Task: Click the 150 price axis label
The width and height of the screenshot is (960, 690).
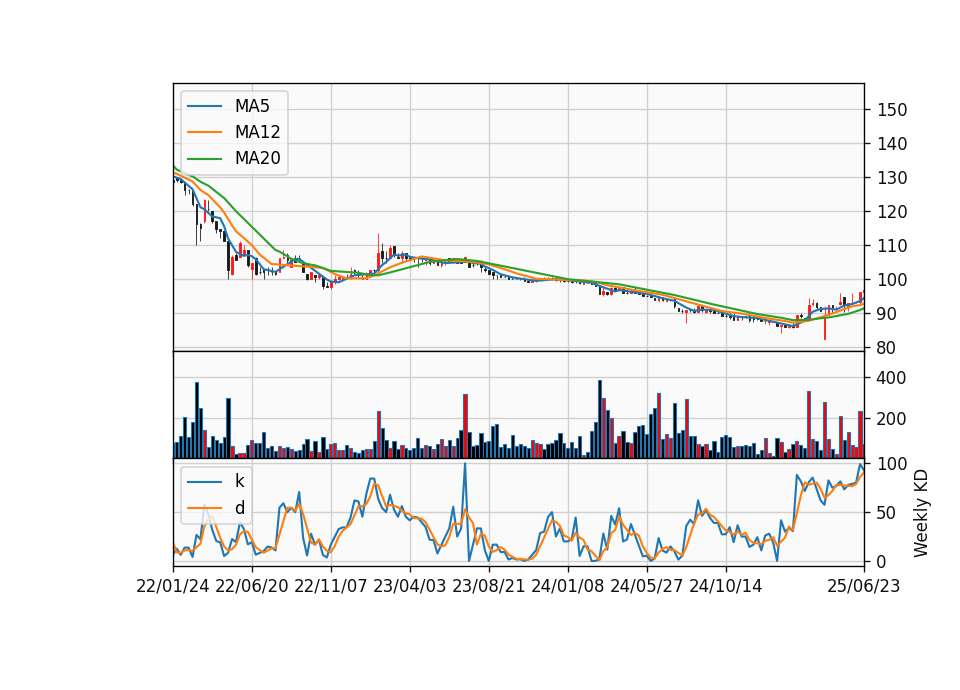Action: point(892,110)
